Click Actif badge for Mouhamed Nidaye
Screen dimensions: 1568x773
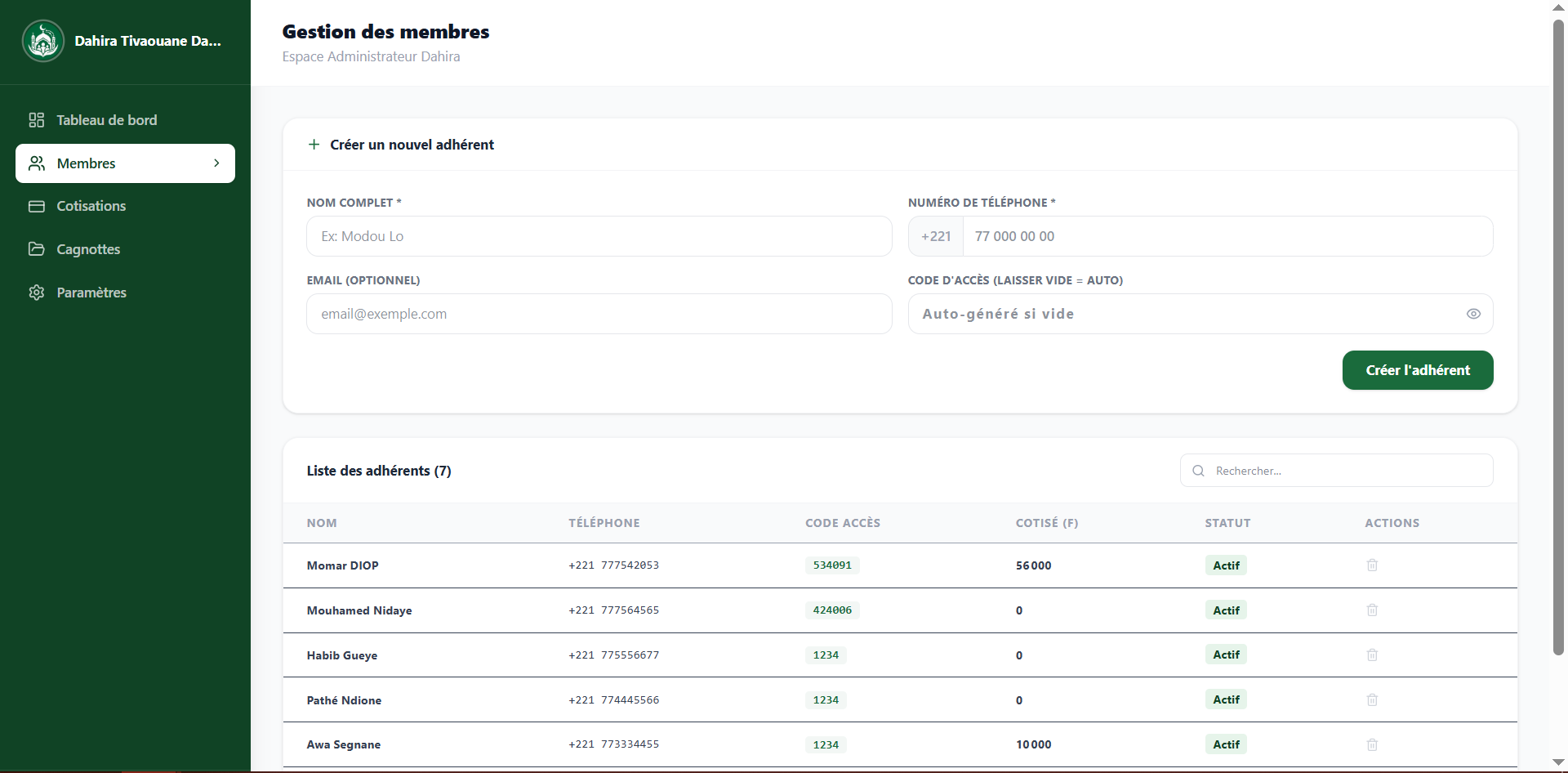tap(1226, 610)
